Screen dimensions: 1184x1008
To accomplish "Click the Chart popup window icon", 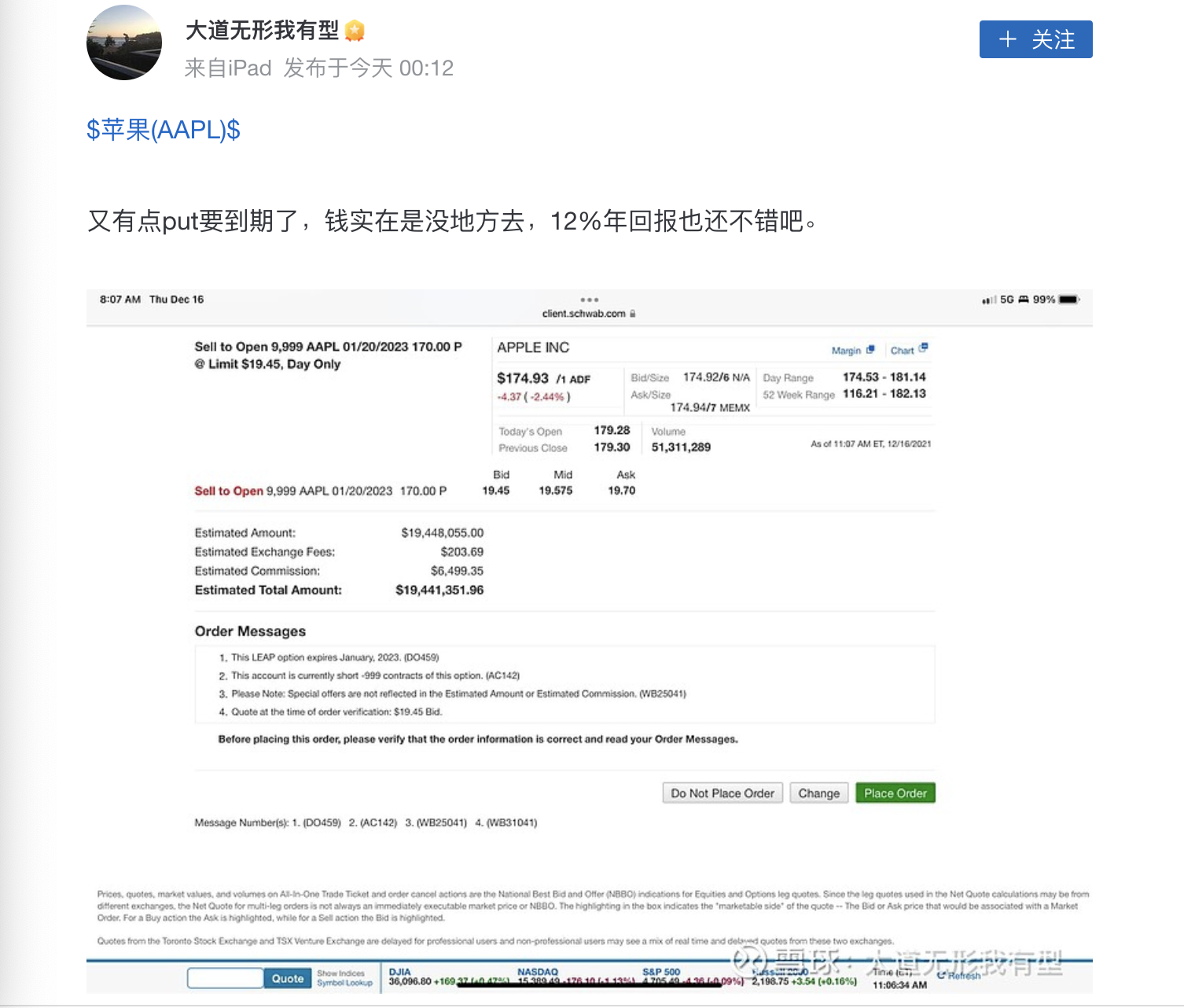I will pyautogui.click(x=923, y=347).
